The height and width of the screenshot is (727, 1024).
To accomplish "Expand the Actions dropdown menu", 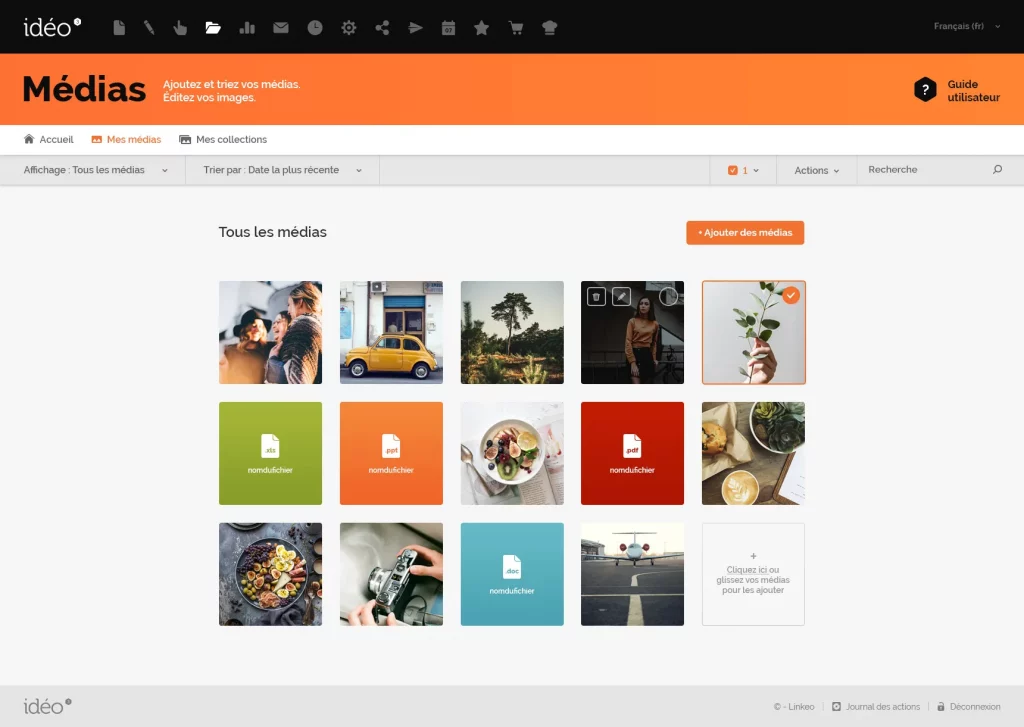I will 816,171.
